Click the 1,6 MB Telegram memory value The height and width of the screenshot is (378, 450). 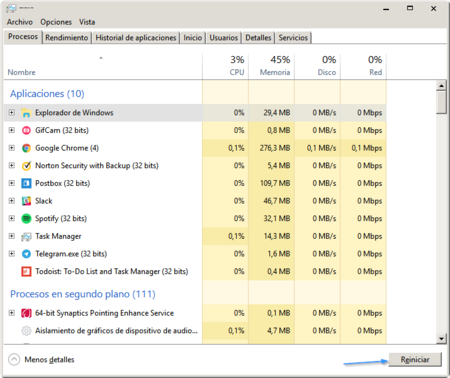[278, 254]
